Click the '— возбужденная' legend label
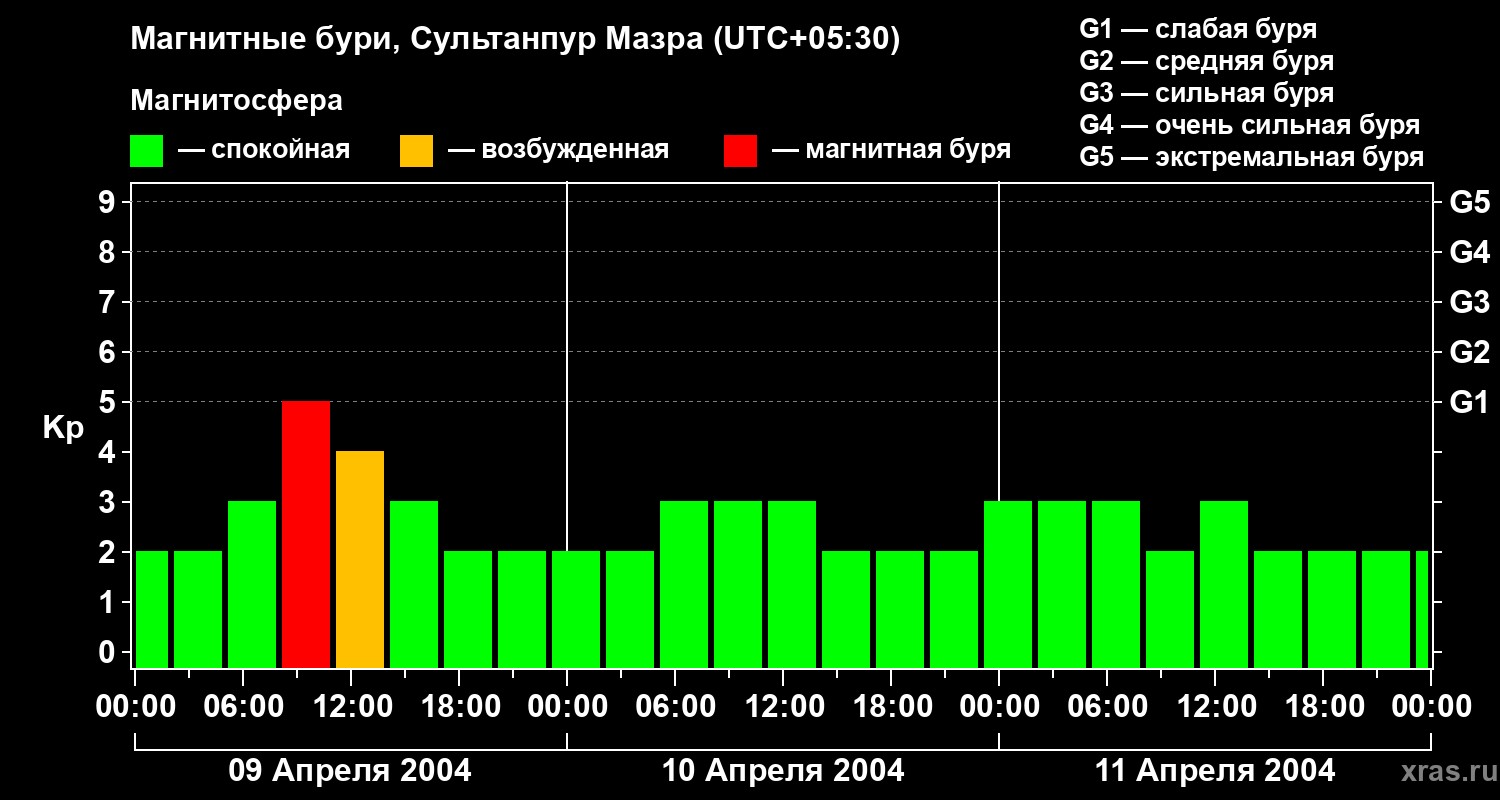Viewport: 1500px width, 800px height. coord(558,150)
